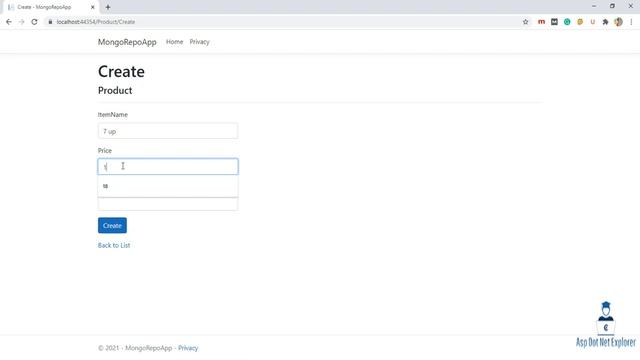
Task: Open the green circular extension icon
Action: coord(567,22)
